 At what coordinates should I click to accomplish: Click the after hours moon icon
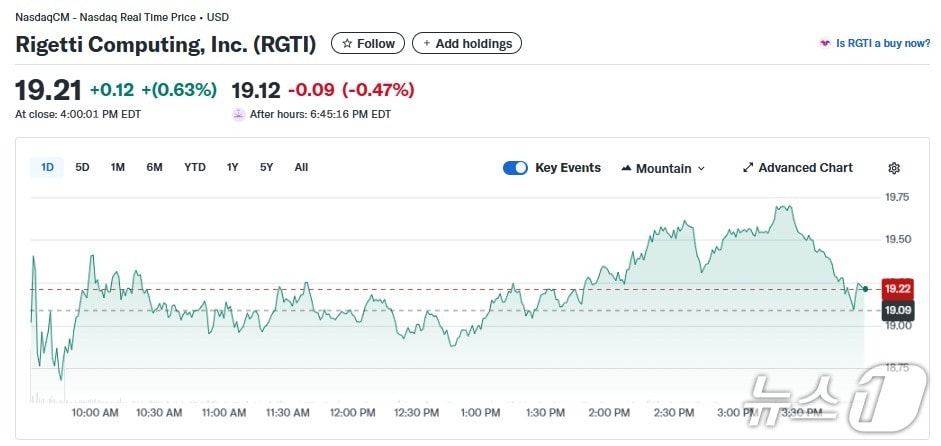pyautogui.click(x=238, y=114)
